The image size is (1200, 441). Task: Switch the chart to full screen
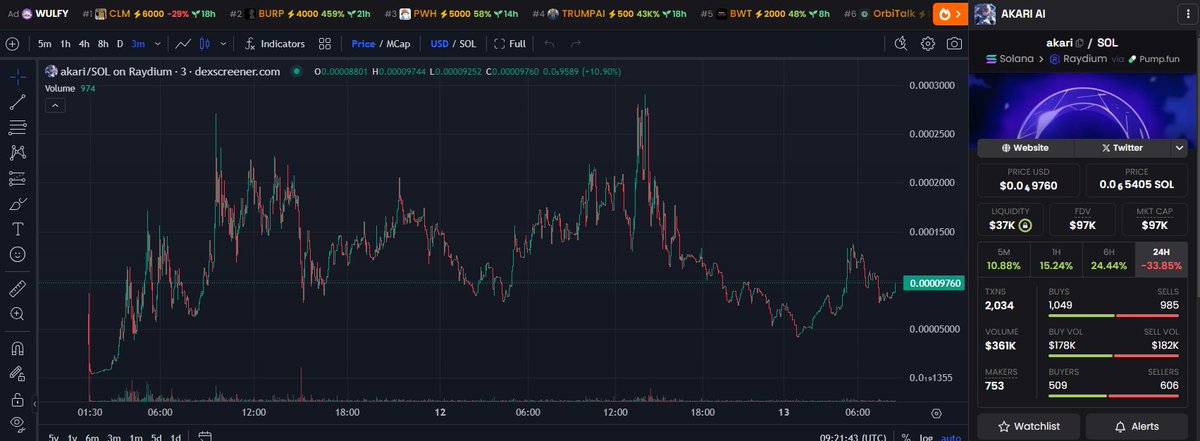tap(510, 44)
